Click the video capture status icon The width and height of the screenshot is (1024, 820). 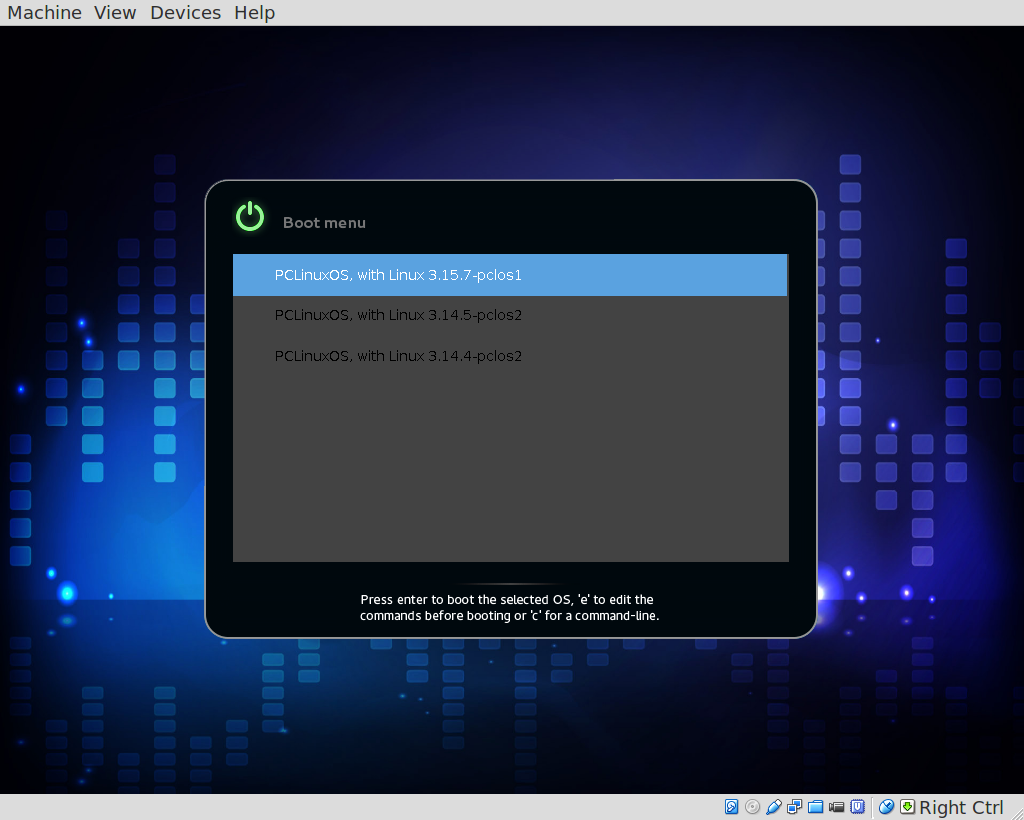tap(836, 807)
